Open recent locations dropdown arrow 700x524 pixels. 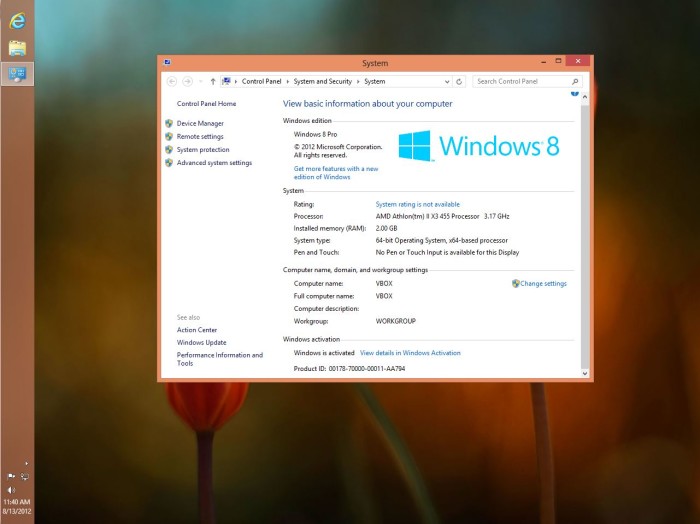pyautogui.click(x=200, y=82)
